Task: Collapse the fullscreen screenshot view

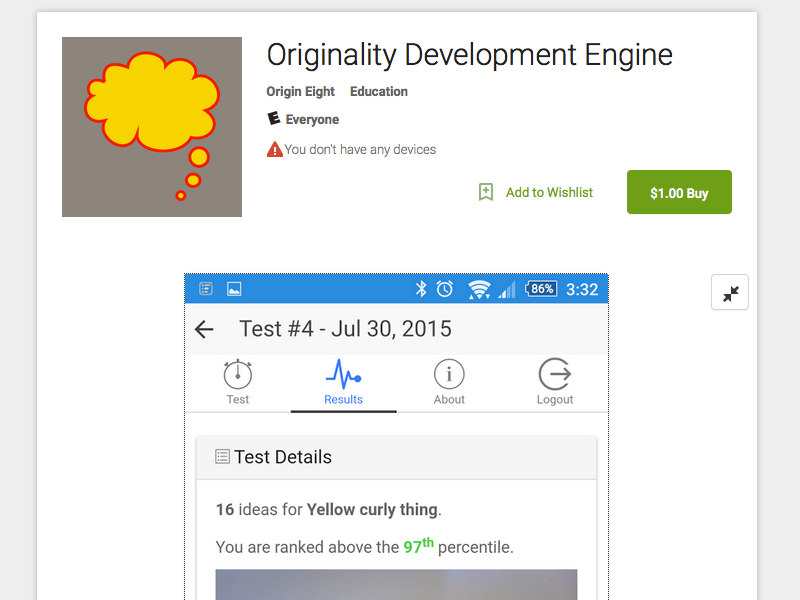Action: click(730, 292)
